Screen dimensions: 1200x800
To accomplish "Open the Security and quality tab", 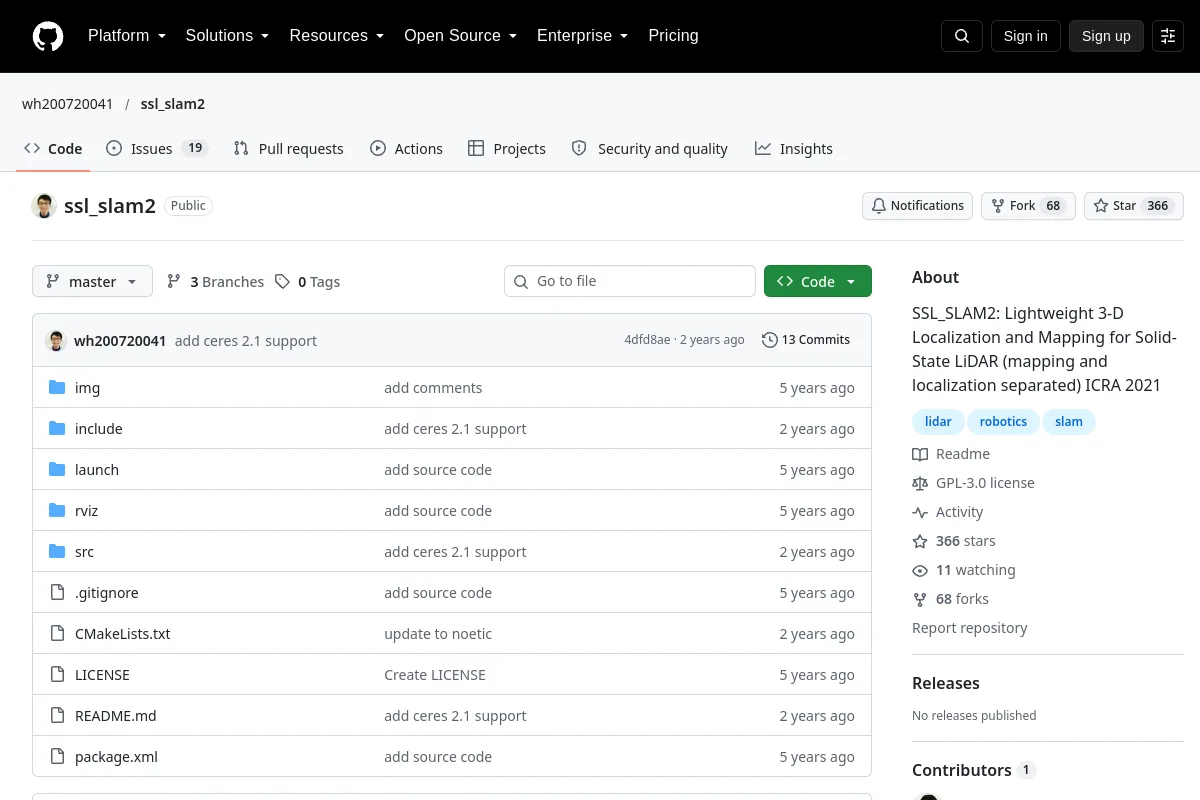I will [650, 149].
